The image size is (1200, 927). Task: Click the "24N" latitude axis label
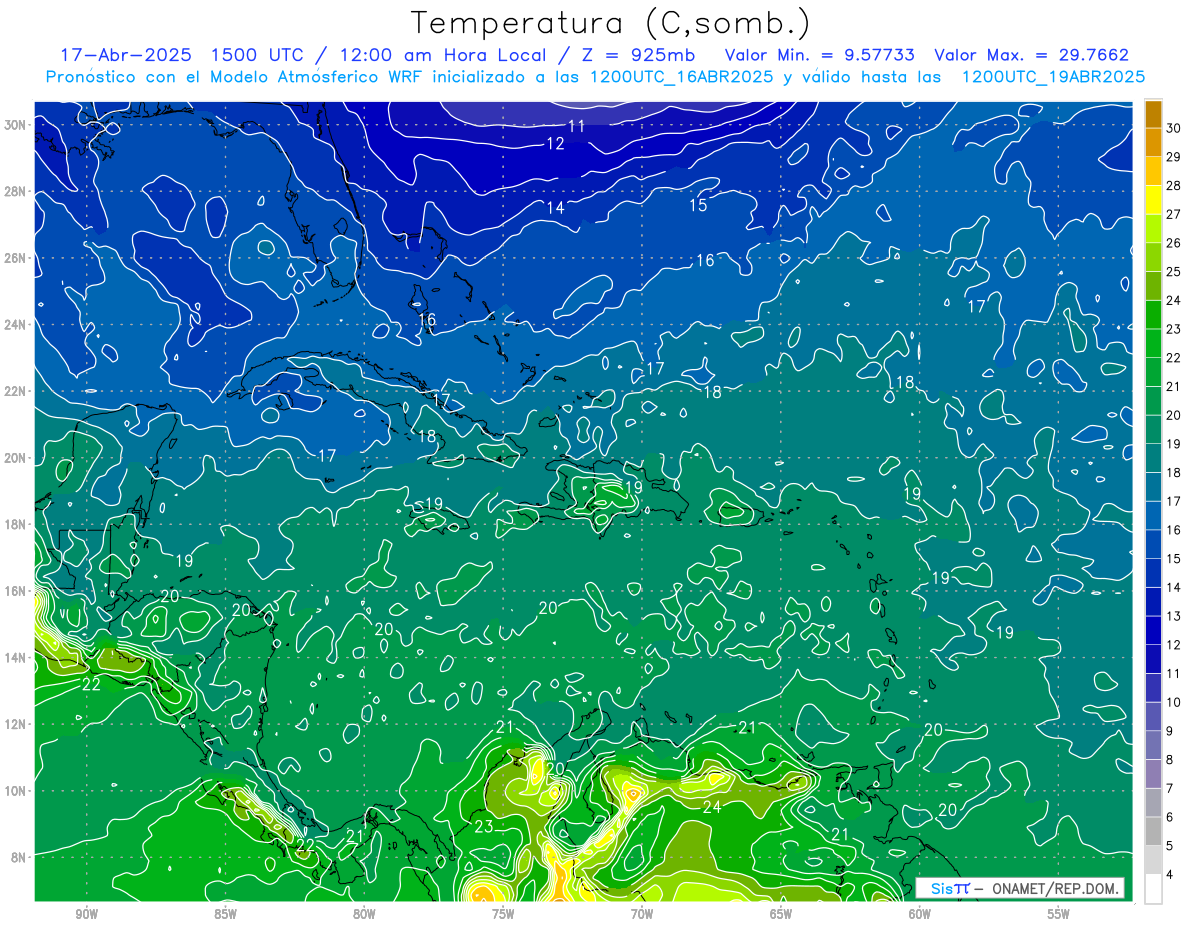click(x=15, y=324)
